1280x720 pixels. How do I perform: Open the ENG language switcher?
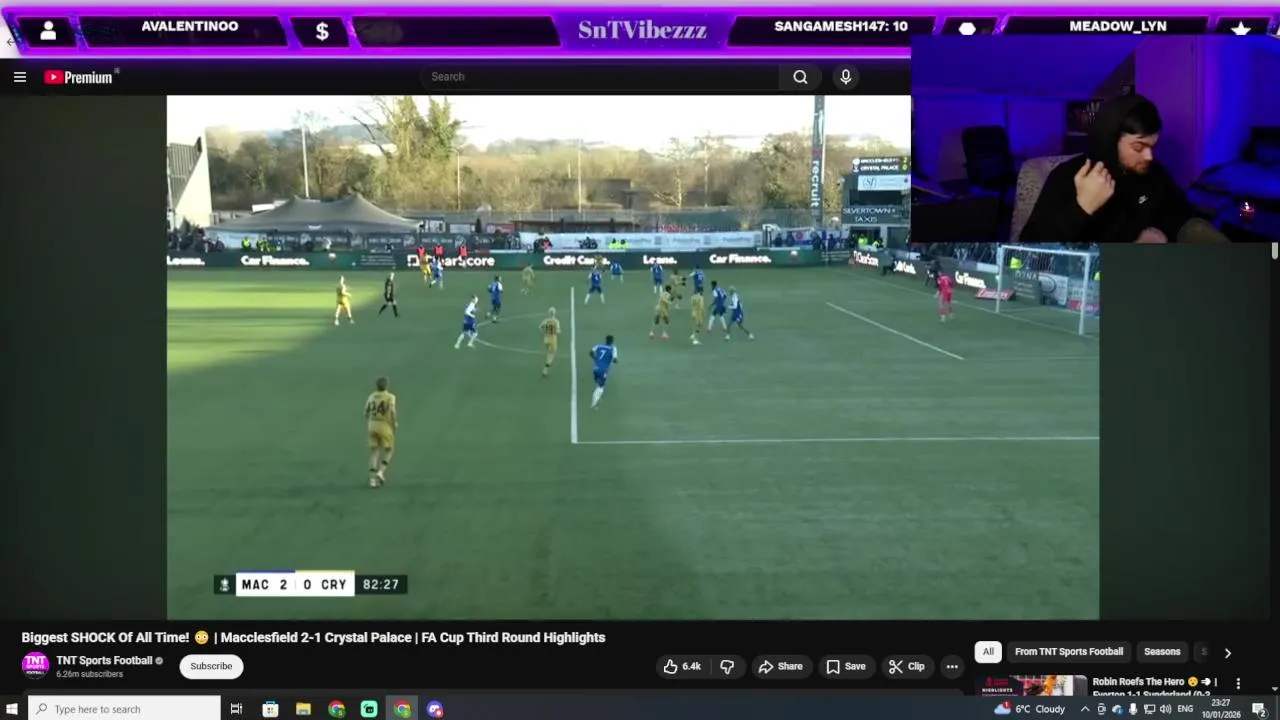[x=1185, y=709]
